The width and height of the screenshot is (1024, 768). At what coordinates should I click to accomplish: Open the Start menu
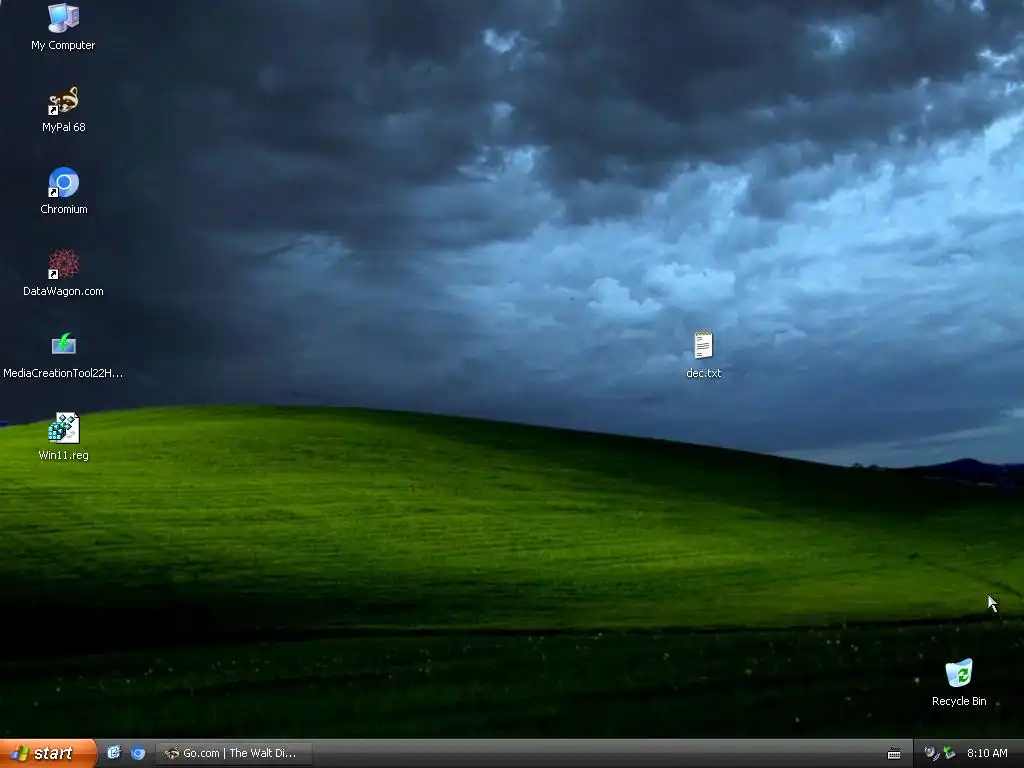pyautogui.click(x=48, y=754)
